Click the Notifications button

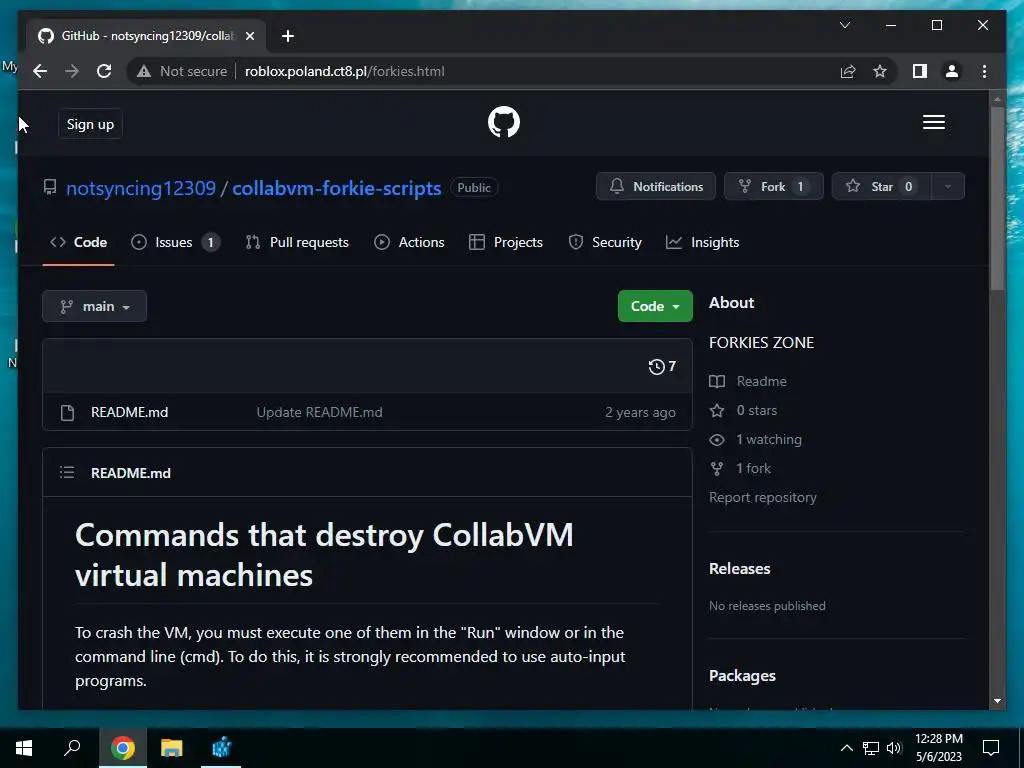pos(656,187)
